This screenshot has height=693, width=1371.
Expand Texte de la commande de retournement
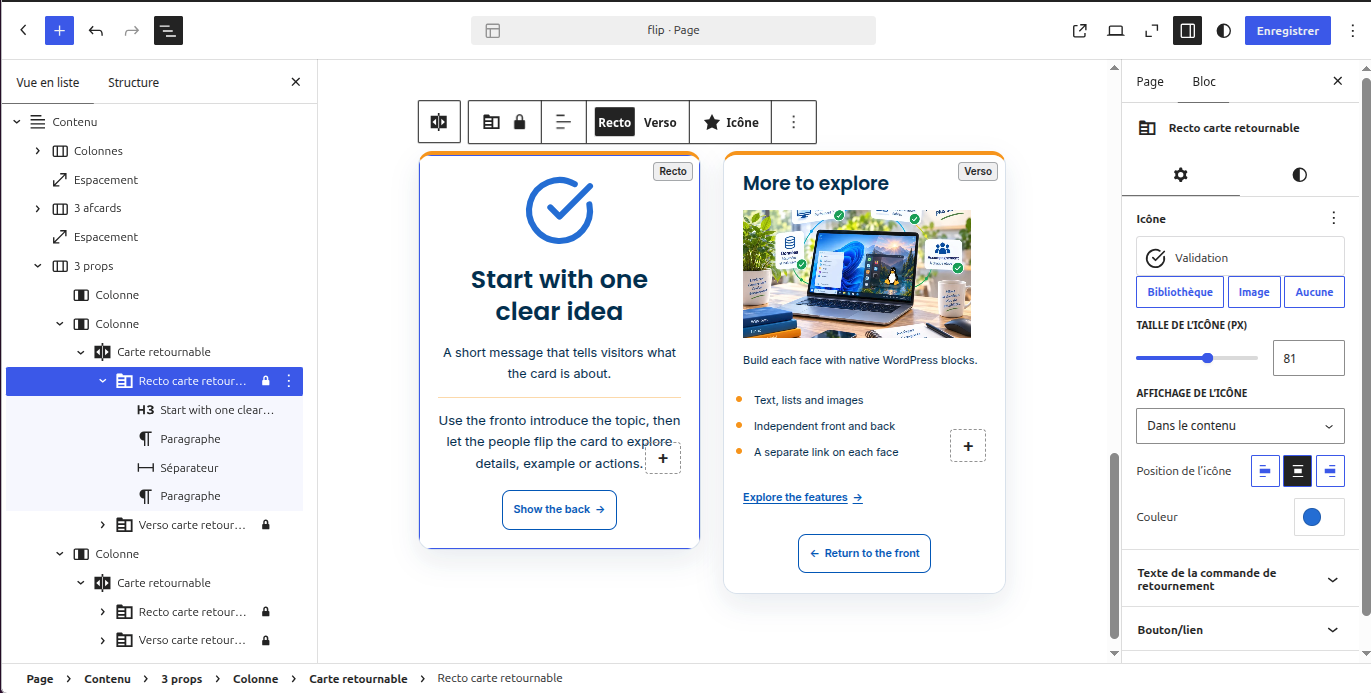coord(1240,579)
